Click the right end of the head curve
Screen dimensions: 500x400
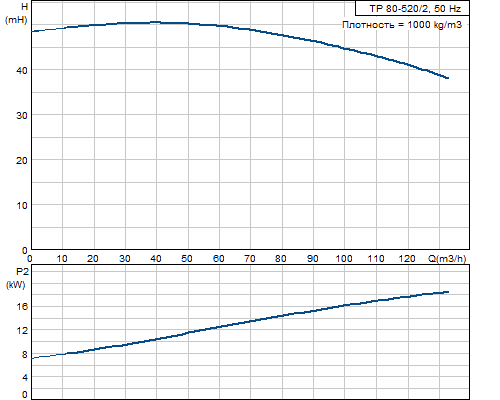[447, 78]
